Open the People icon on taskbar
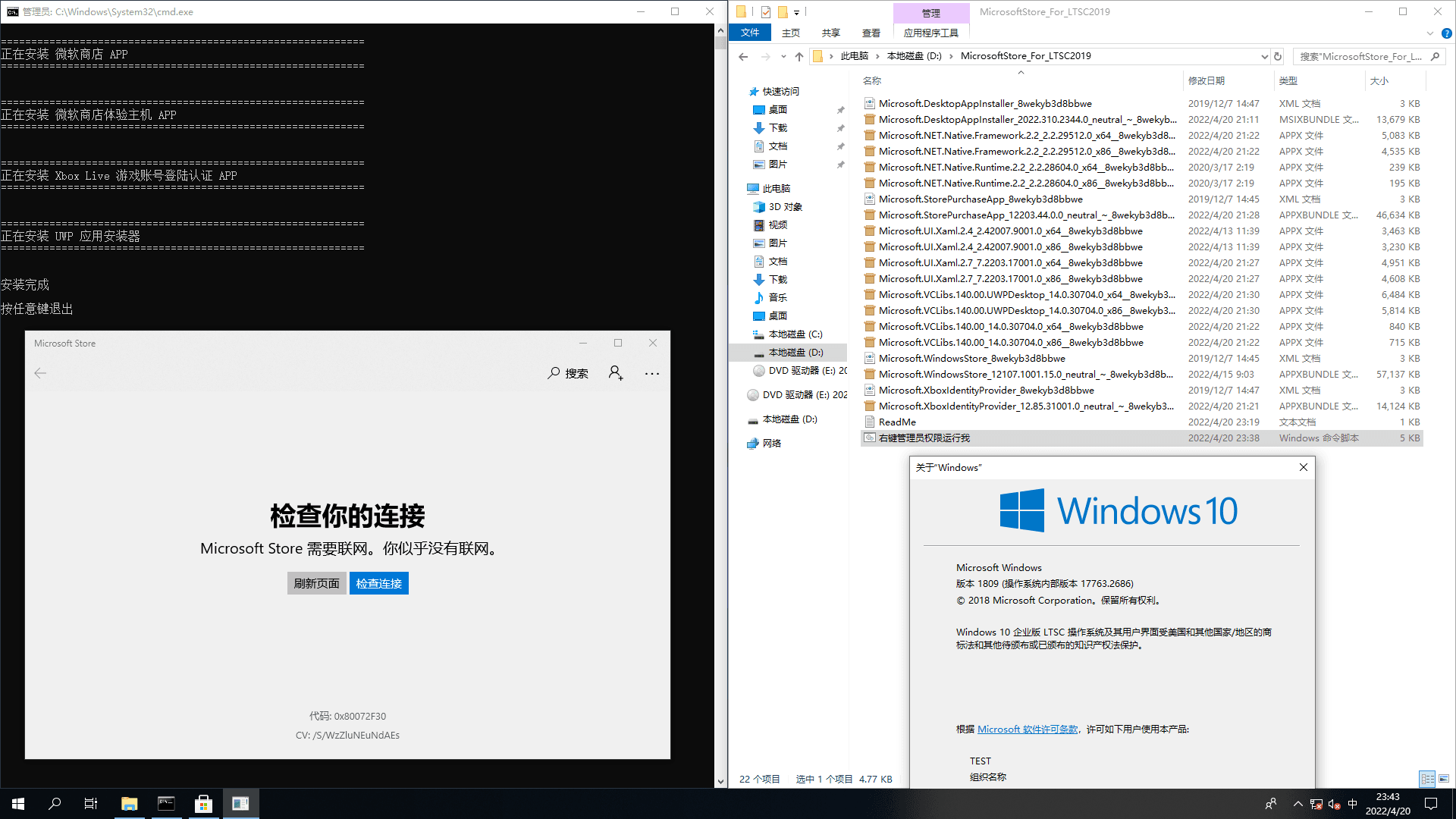Viewport: 1456px width, 819px height. coord(1271,804)
